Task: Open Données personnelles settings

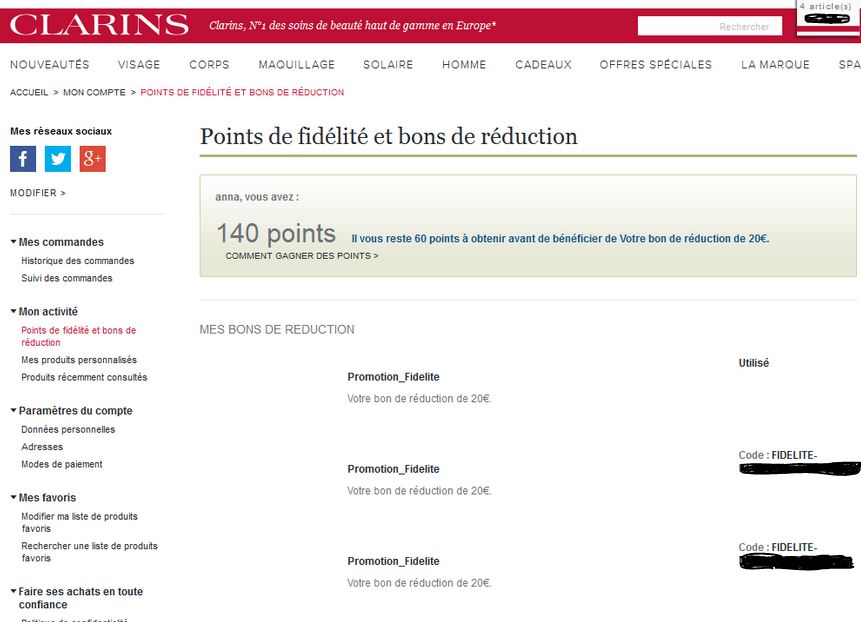Action: pyautogui.click(x=68, y=430)
